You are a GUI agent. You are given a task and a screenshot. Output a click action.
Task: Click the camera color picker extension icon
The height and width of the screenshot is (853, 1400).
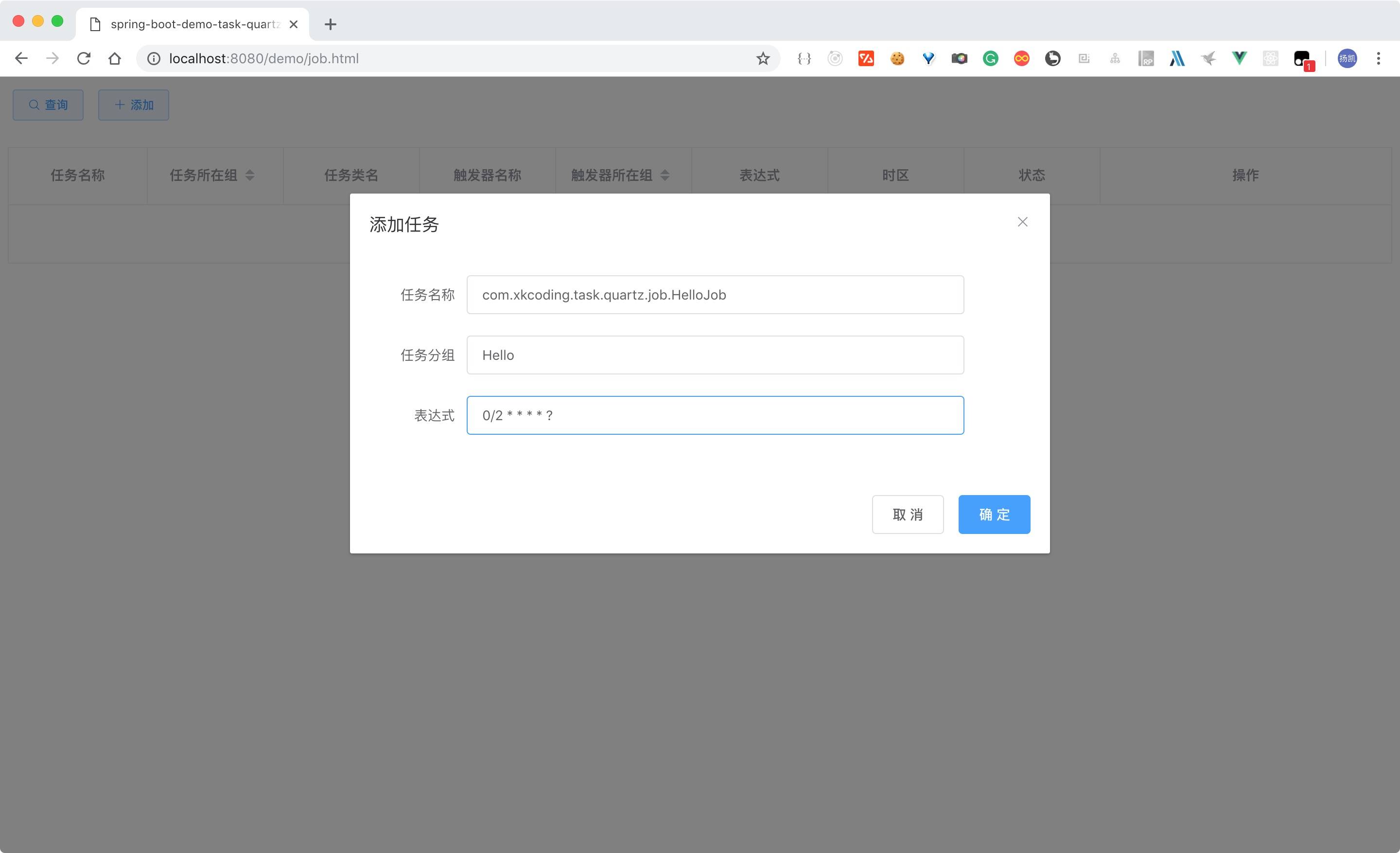(959, 58)
